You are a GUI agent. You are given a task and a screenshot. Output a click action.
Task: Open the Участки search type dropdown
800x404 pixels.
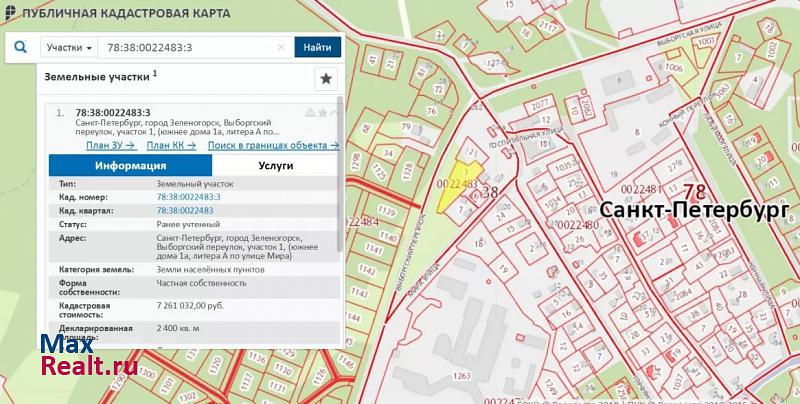tap(69, 47)
